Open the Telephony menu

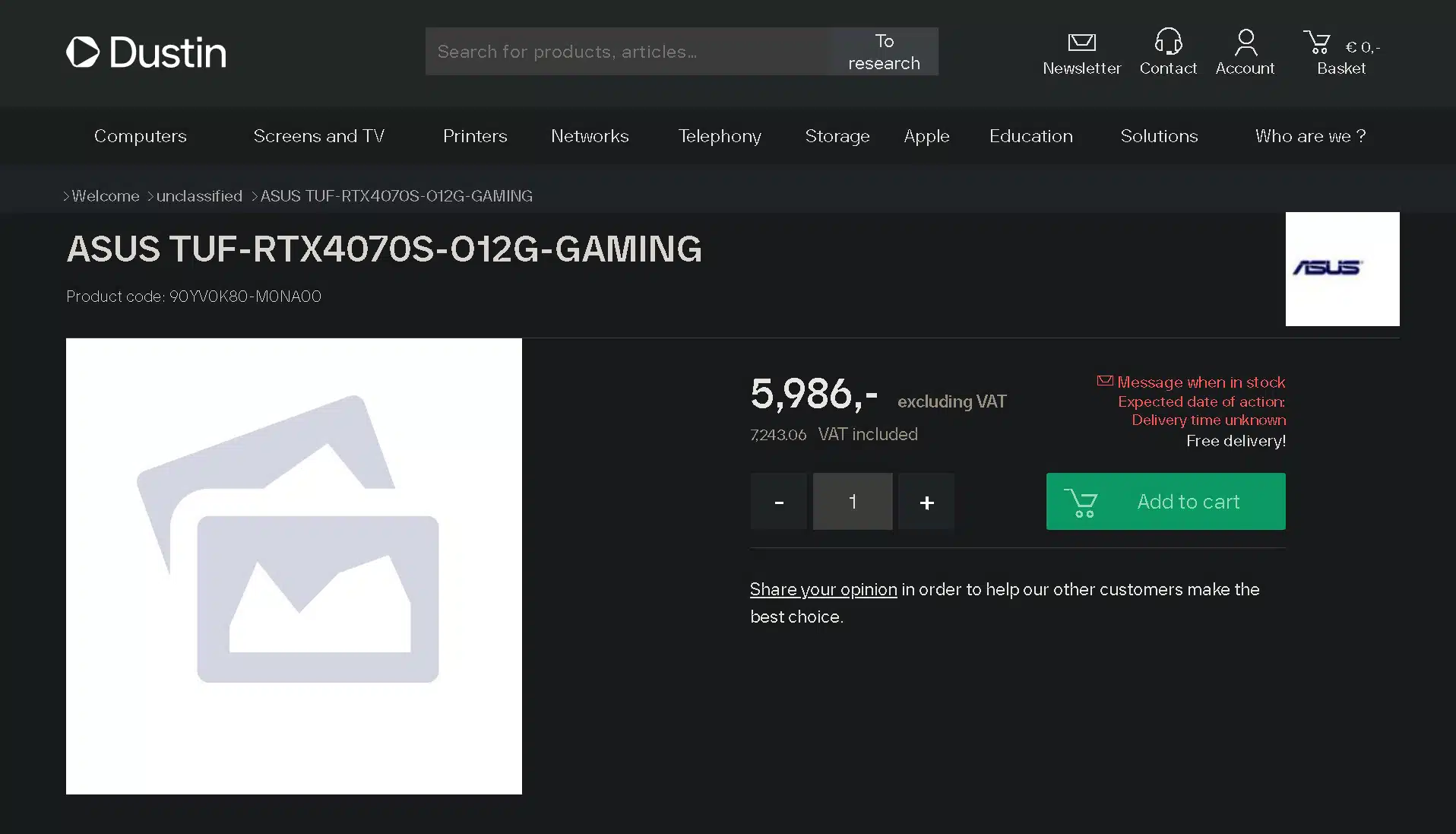pyautogui.click(x=720, y=136)
